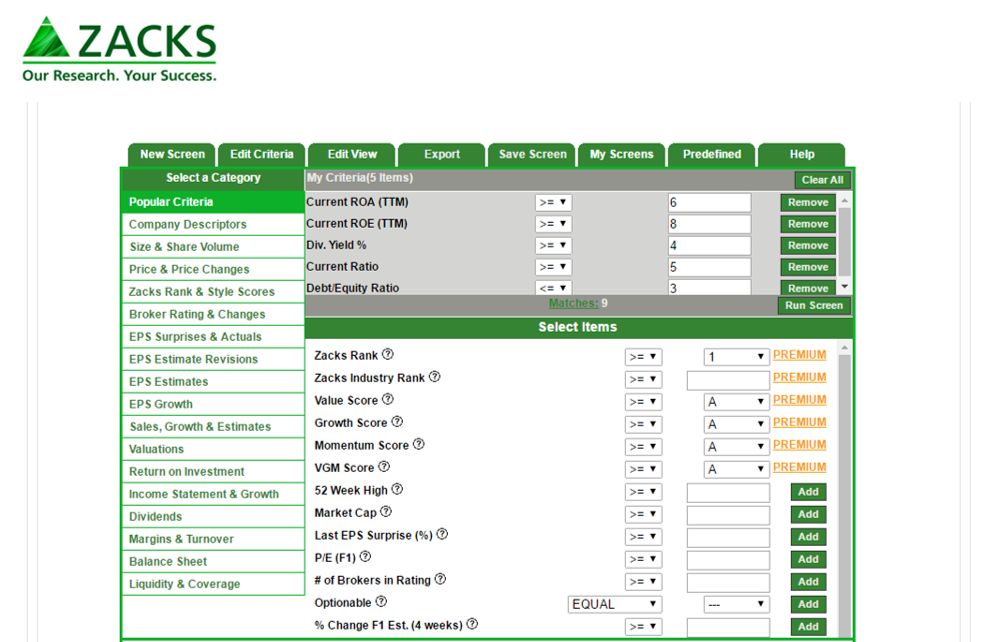Image resolution: width=995 pixels, height=642 pixels.
Task: Expand the Zacks Rank value dropdown
Action: [737, 357]
